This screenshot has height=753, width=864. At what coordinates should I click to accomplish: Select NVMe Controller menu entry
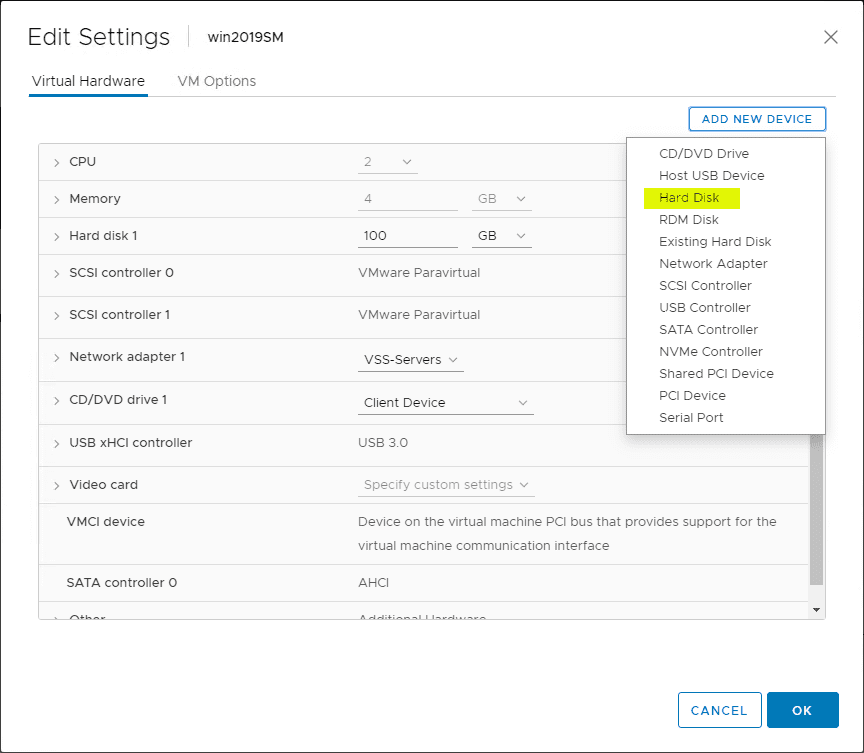(710, 352)
